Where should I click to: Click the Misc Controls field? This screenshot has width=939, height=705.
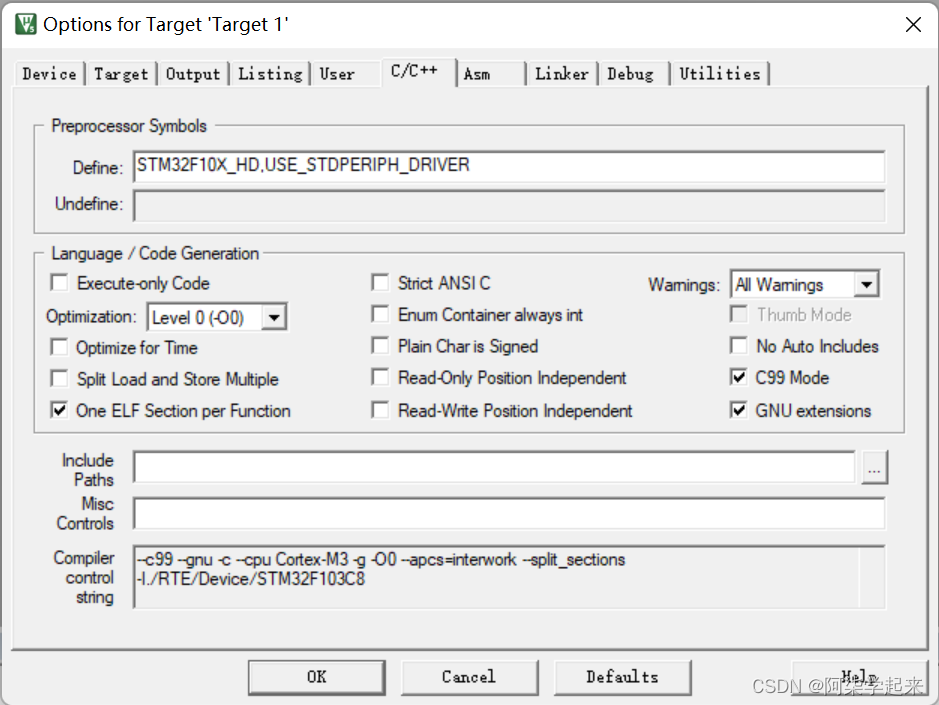[x=509, y=513]
